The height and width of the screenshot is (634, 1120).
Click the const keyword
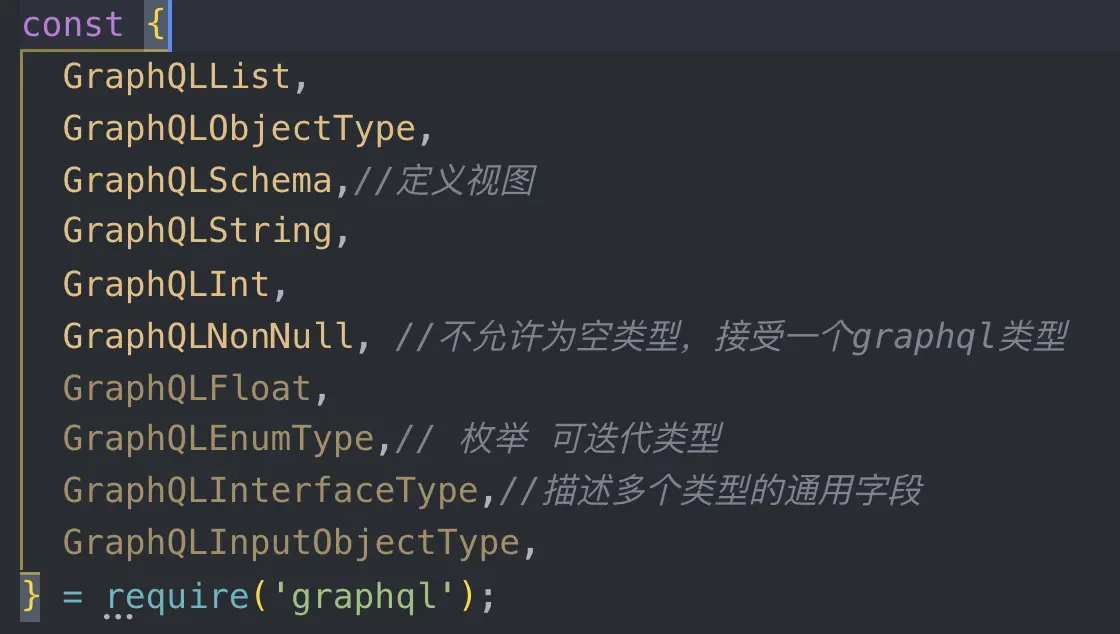[x=72, y=24]
